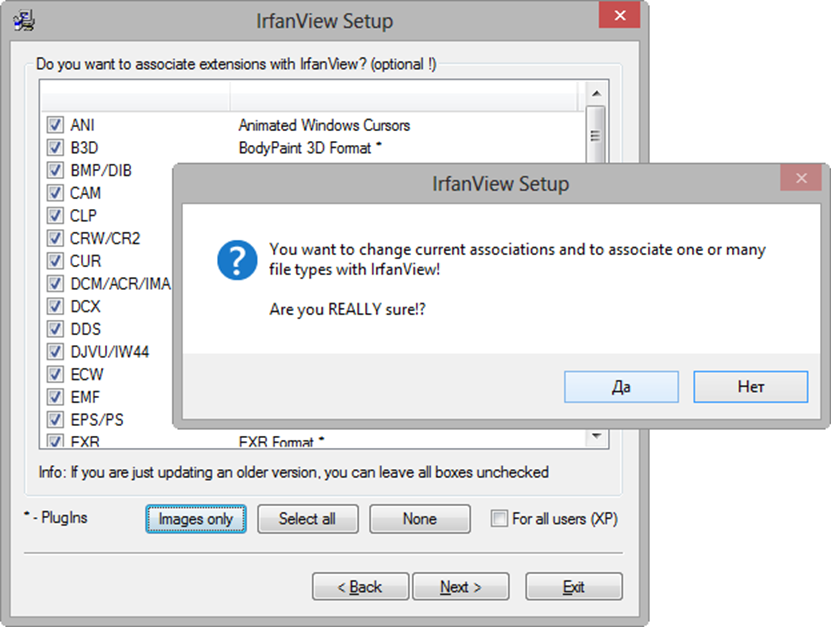
Task: Close the confirmation dialog with X
Action: click(x=801, y=178)
